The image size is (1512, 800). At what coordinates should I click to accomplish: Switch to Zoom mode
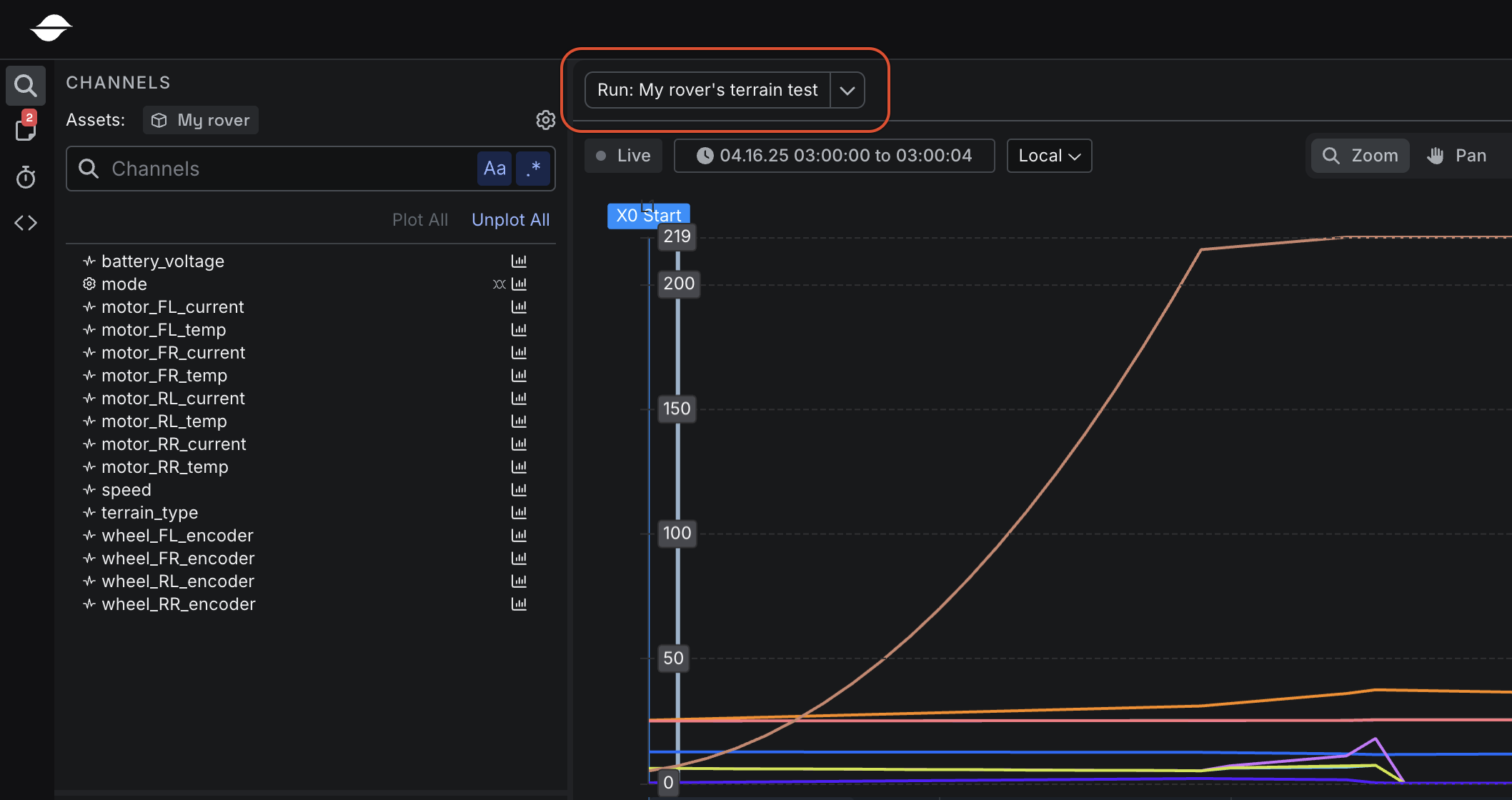coord(1360,156)
